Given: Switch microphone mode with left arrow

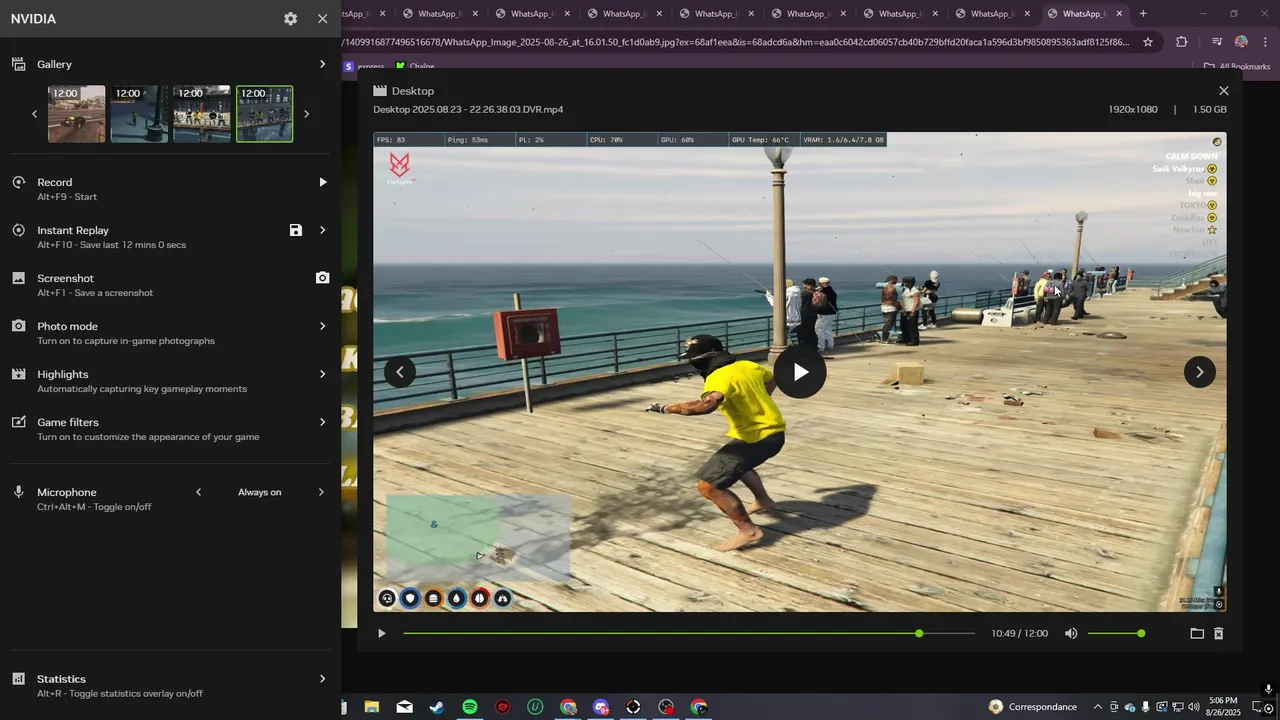Looking at the screenshot, I should 198,492.
